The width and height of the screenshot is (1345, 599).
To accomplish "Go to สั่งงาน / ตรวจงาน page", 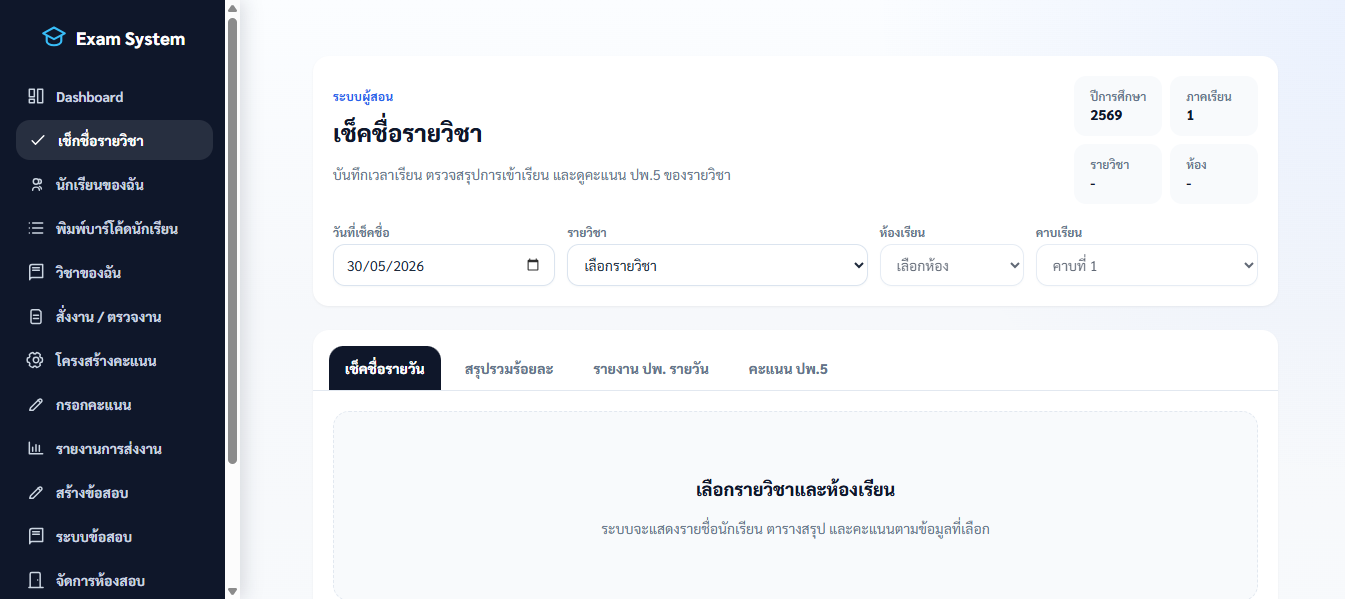I will pyautogui.click(x=114, y=317).
